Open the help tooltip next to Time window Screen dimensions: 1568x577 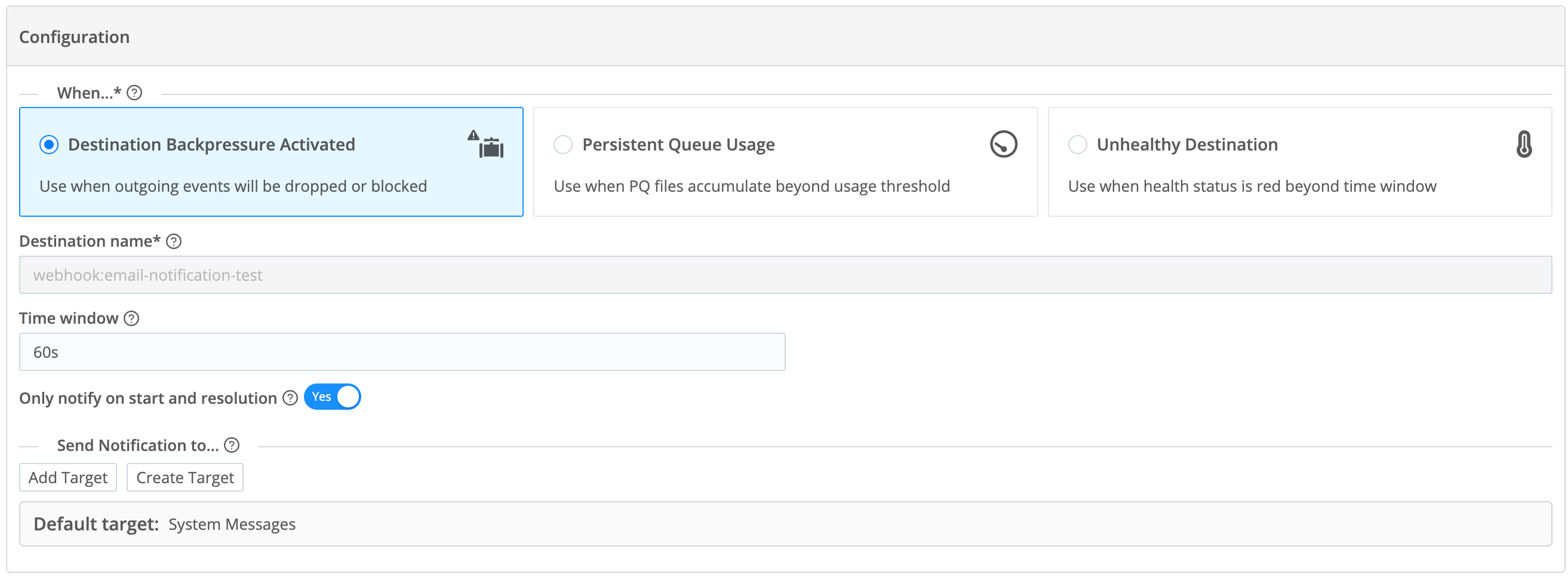click(131, 319)
